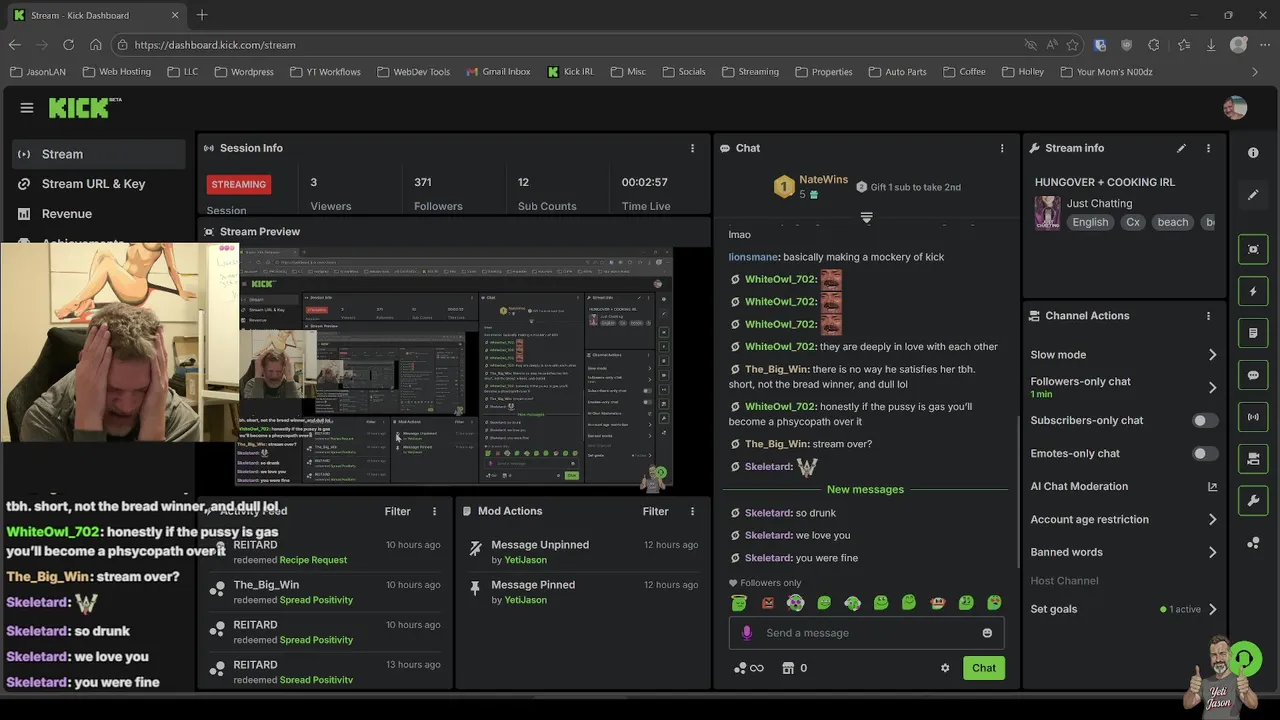The image size is (1280, 720).
Task: Select the Stream - Kick Dashboard tab
Action: click(x=95, y=15)
